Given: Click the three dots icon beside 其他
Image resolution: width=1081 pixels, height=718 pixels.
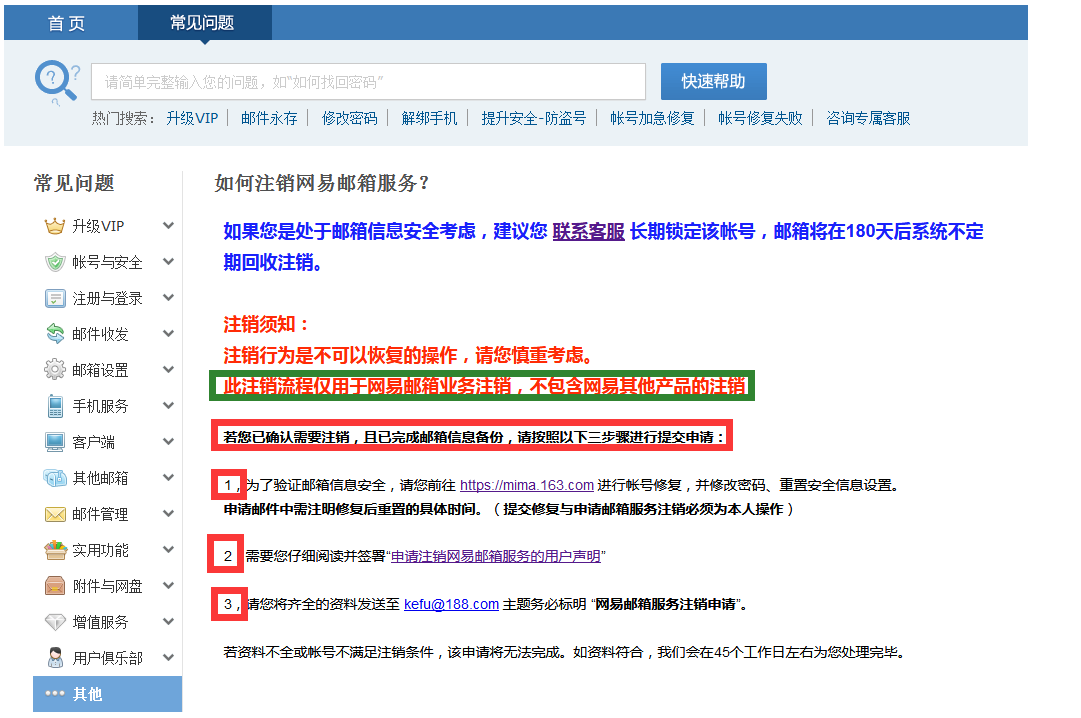Looking at the screenshot, I should pos(54,693).
